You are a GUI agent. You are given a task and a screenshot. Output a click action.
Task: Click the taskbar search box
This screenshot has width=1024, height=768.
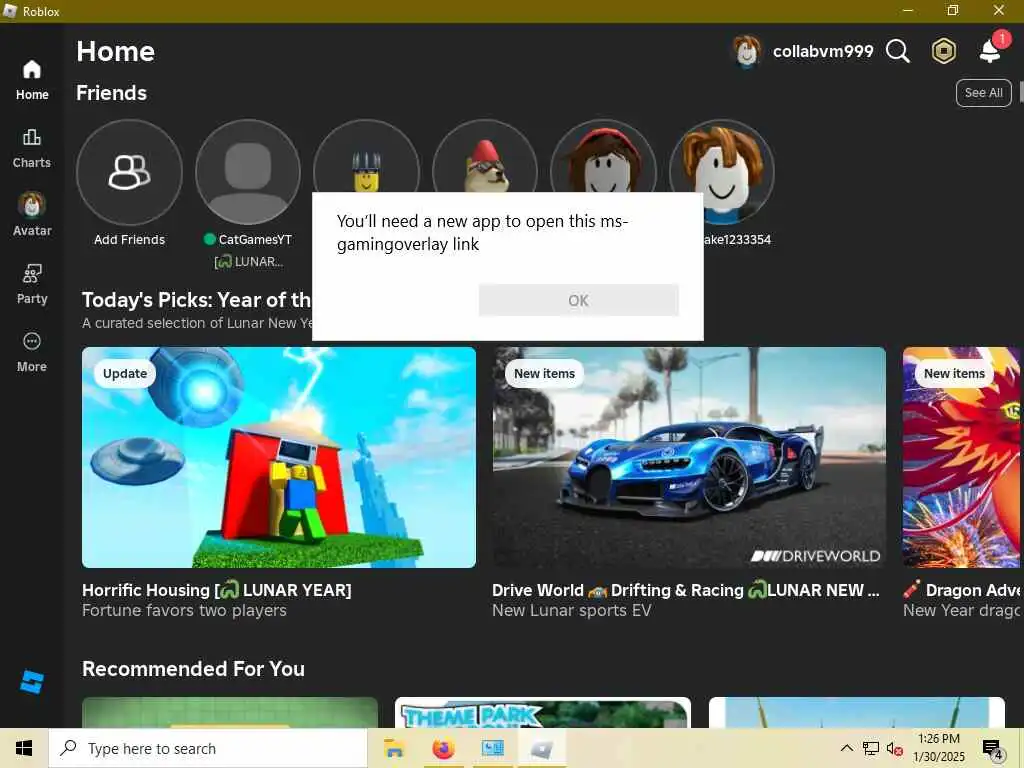tap(208, 748)
